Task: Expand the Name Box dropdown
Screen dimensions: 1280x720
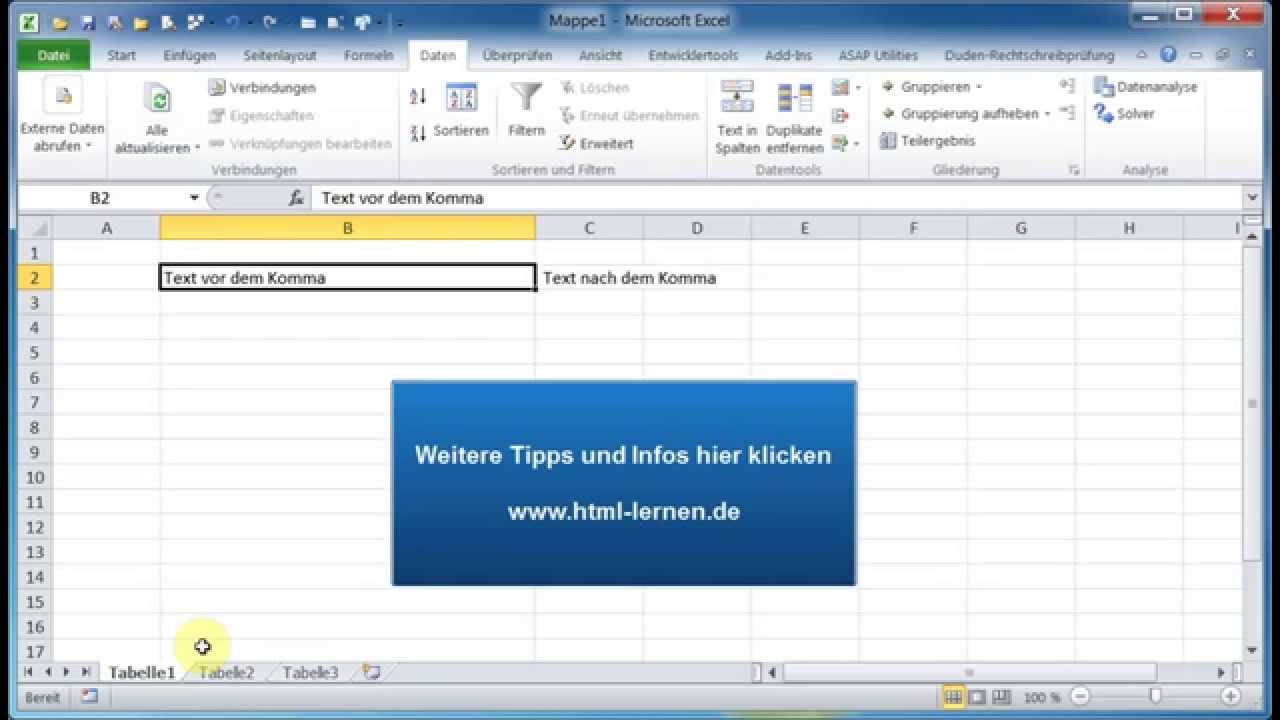Action: pos(194,198)
